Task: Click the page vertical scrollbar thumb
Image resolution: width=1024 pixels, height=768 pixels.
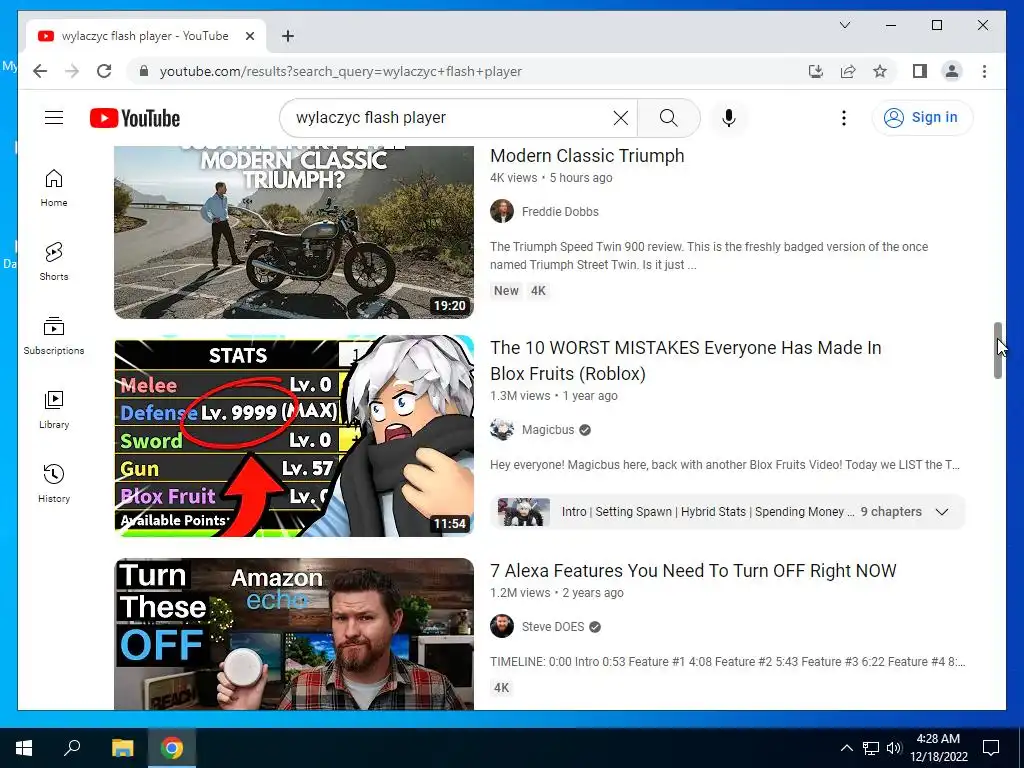Action: pos(997,350)
